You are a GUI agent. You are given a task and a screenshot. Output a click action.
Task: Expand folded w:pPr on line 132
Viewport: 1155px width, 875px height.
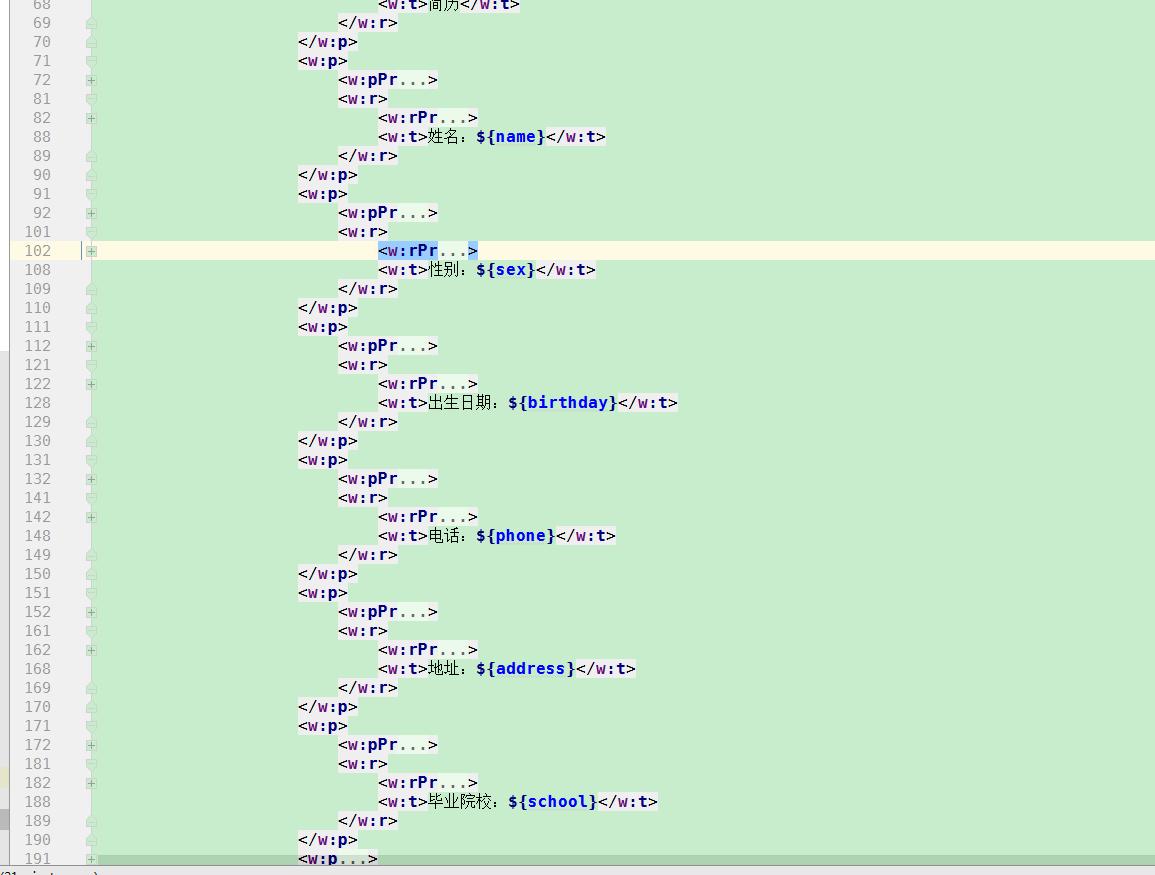91,479
